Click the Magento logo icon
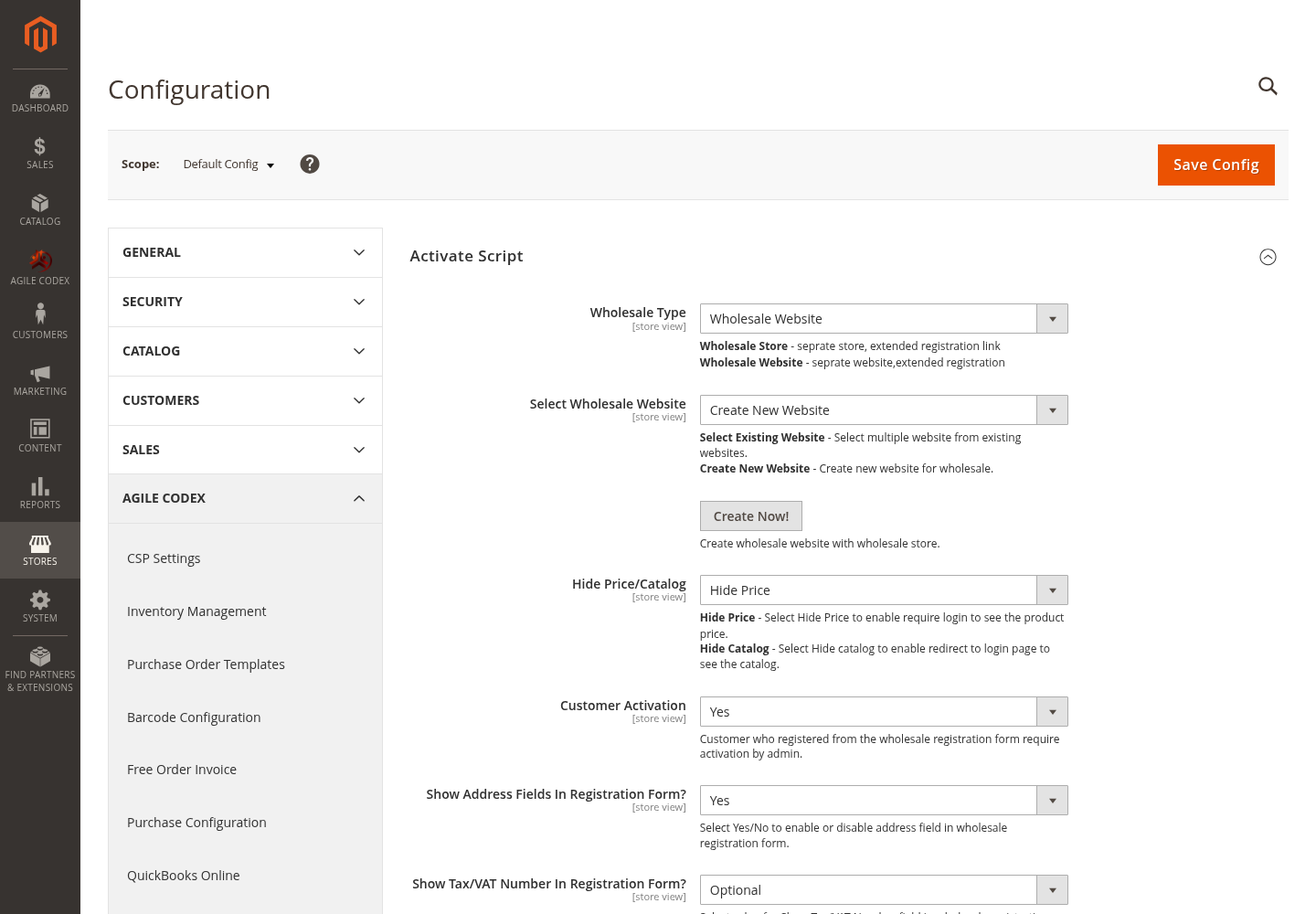1316x914 pixels. click(40, 35)
